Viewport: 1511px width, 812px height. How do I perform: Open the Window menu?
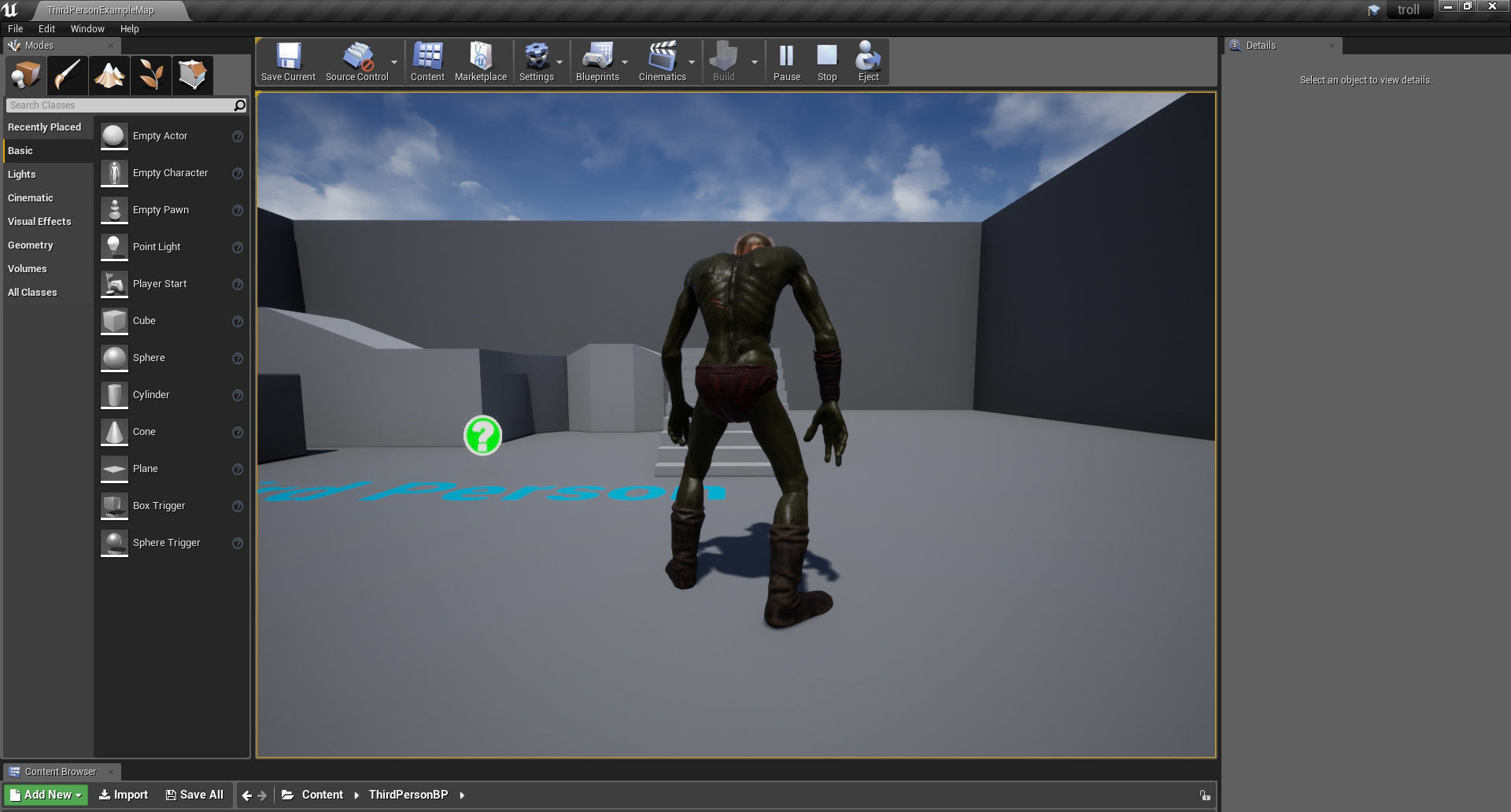point(87,29)
